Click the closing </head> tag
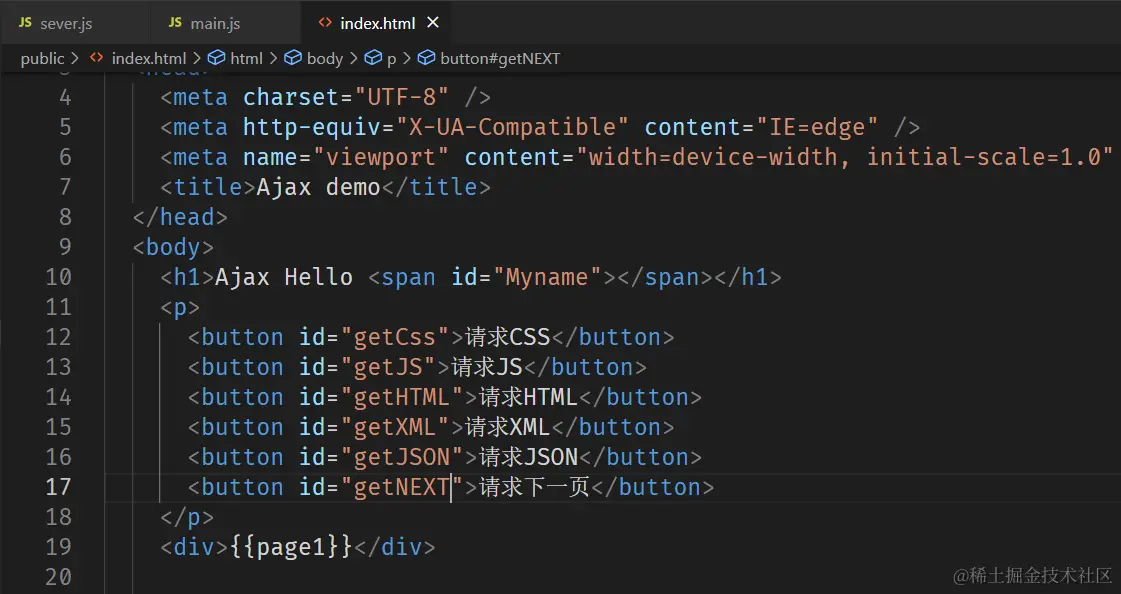 180,217
